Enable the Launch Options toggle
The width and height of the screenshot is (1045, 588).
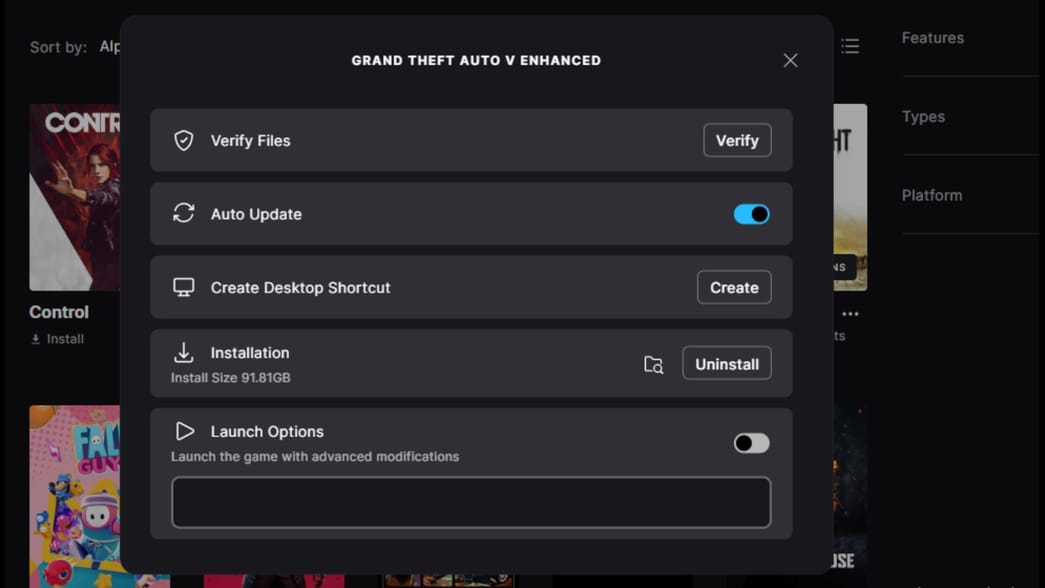751,442
